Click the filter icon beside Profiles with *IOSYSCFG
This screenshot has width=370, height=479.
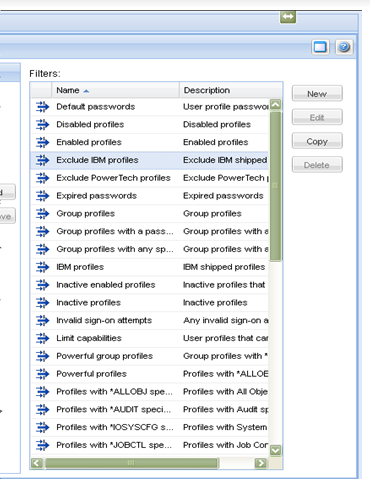pos(42,427)
